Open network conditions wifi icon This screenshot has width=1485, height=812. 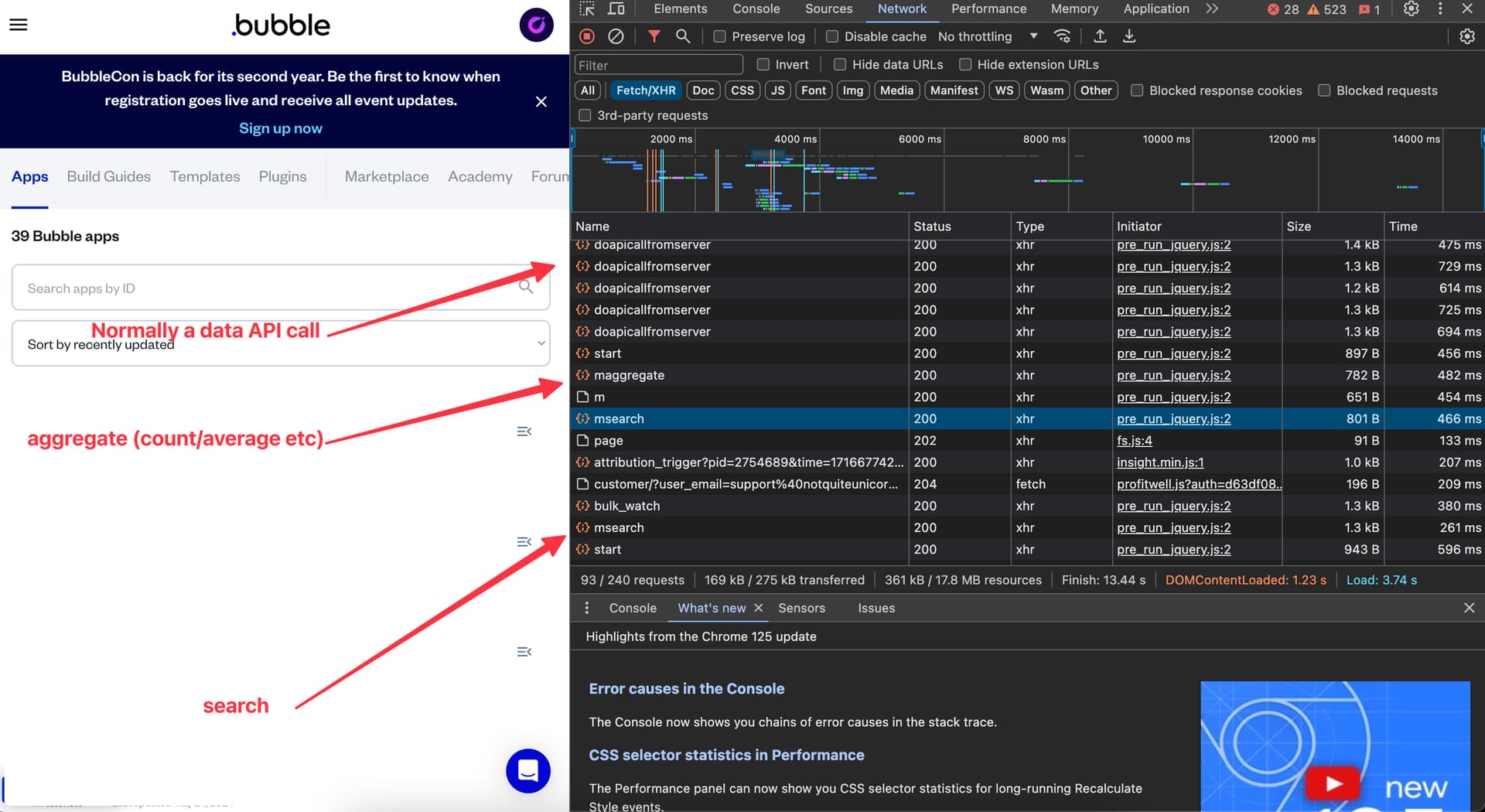(x=1063, y=36)
